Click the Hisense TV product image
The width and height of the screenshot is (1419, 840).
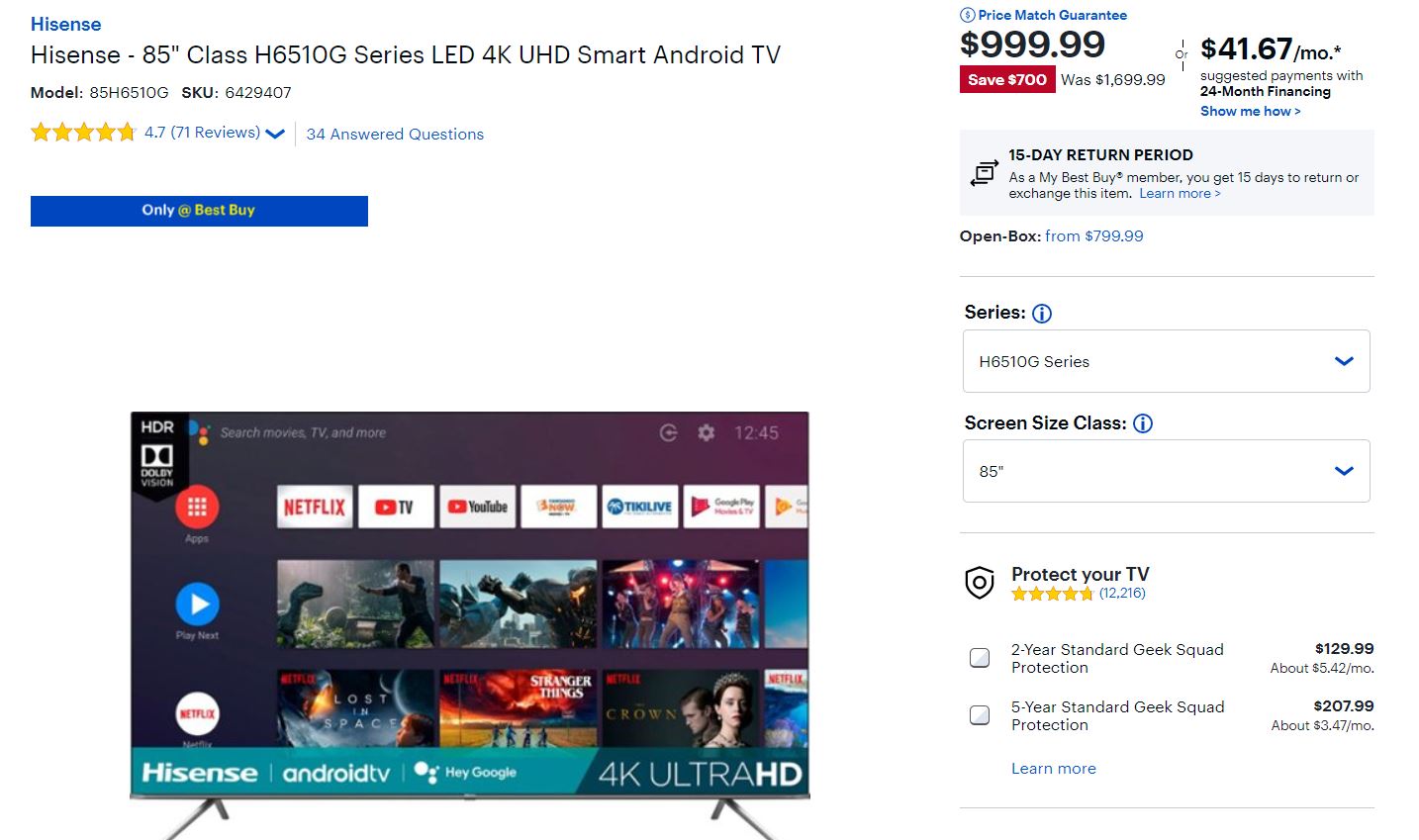click(x=470, y=604)
